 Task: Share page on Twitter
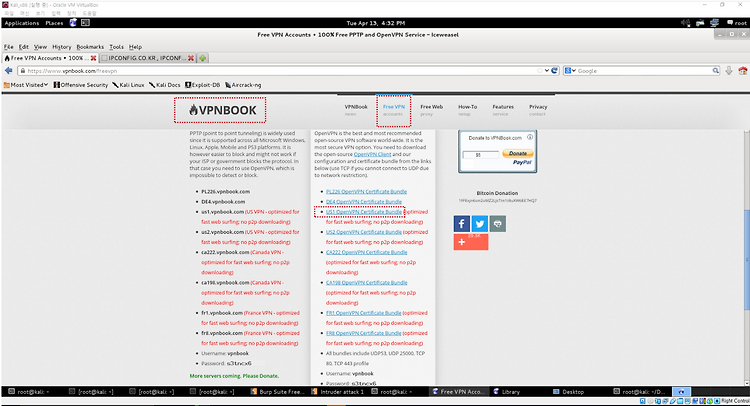coord(480,224)
